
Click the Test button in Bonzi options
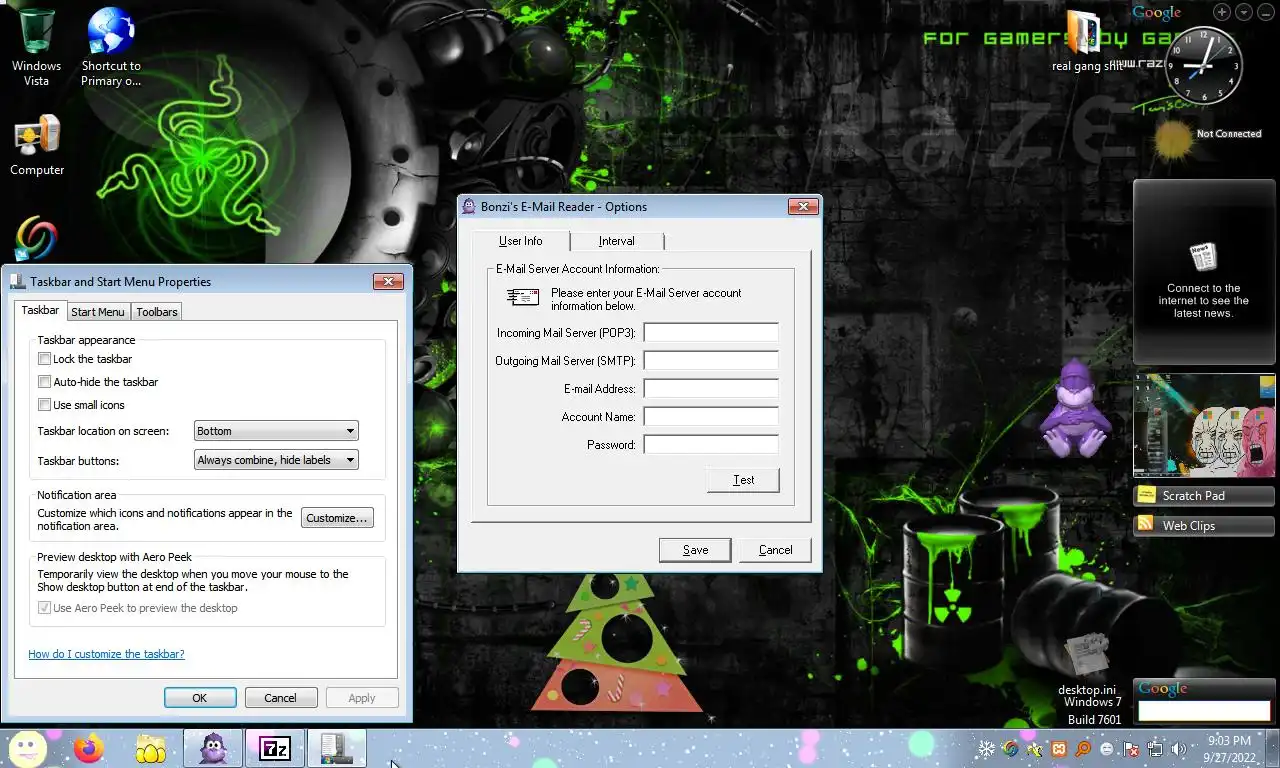[x=743, y=480]
